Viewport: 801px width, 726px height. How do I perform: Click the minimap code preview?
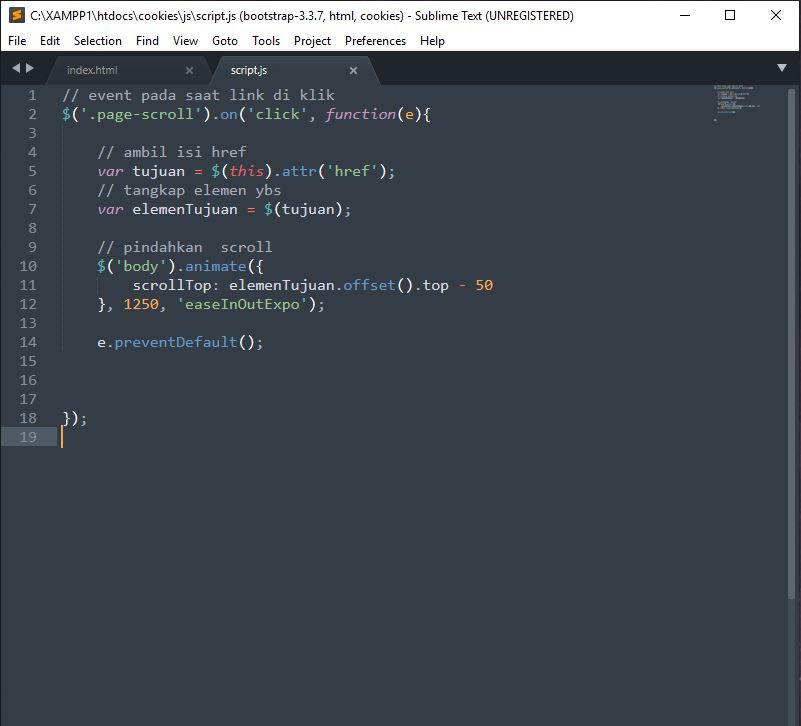(x=736, y=103)
